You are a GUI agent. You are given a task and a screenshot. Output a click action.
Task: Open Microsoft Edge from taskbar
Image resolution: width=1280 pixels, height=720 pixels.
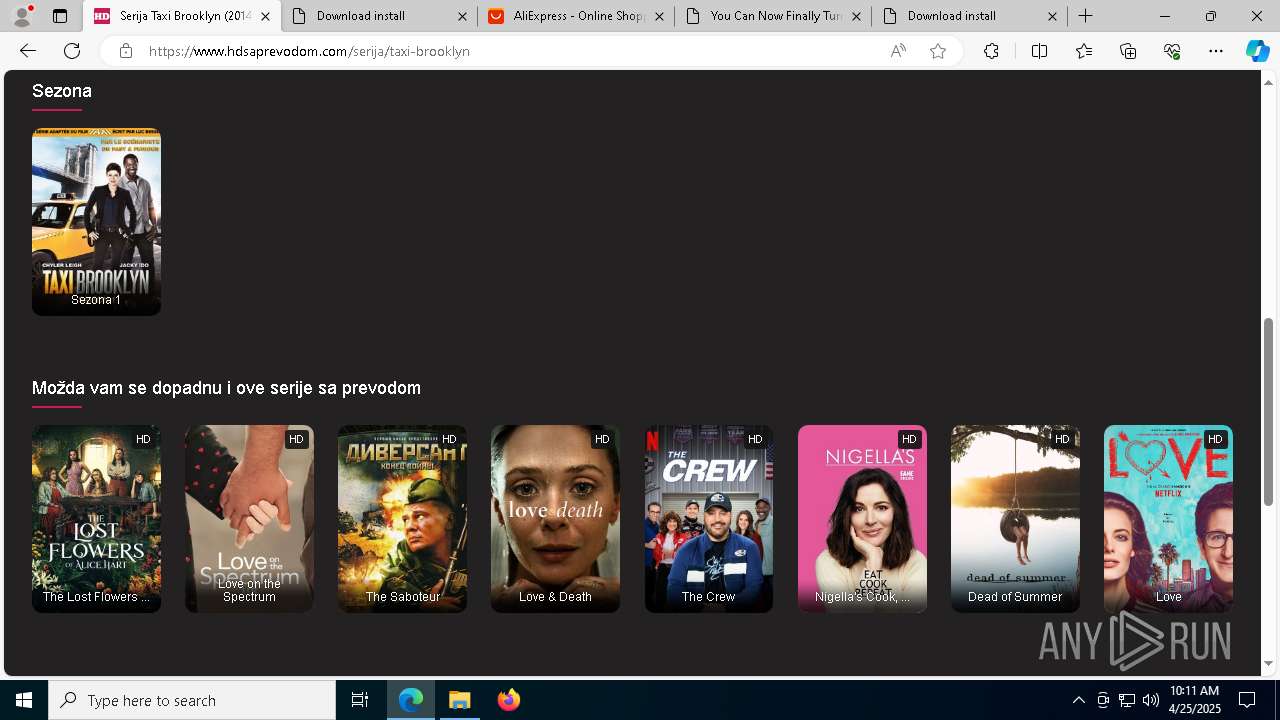coord(411,700)
